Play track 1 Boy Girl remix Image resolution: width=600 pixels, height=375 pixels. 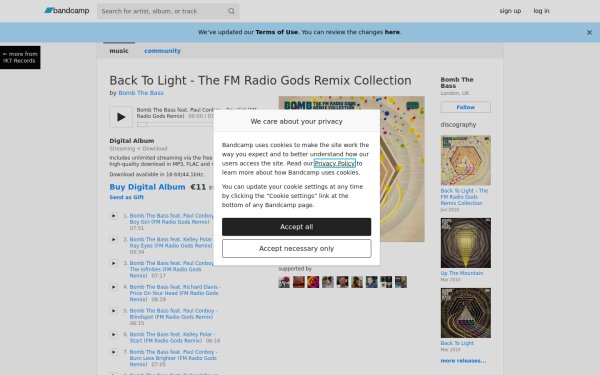(x=114, y=216)
